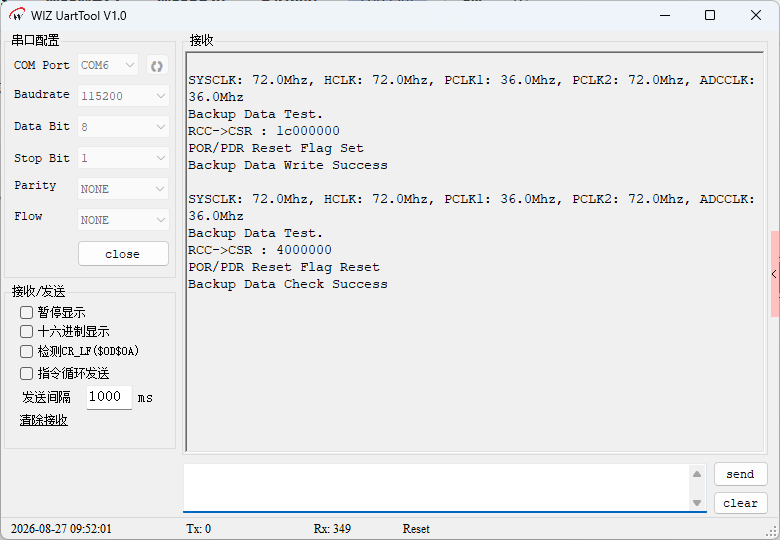Click the 发送间隔 1000 ms field

point(109,397)
